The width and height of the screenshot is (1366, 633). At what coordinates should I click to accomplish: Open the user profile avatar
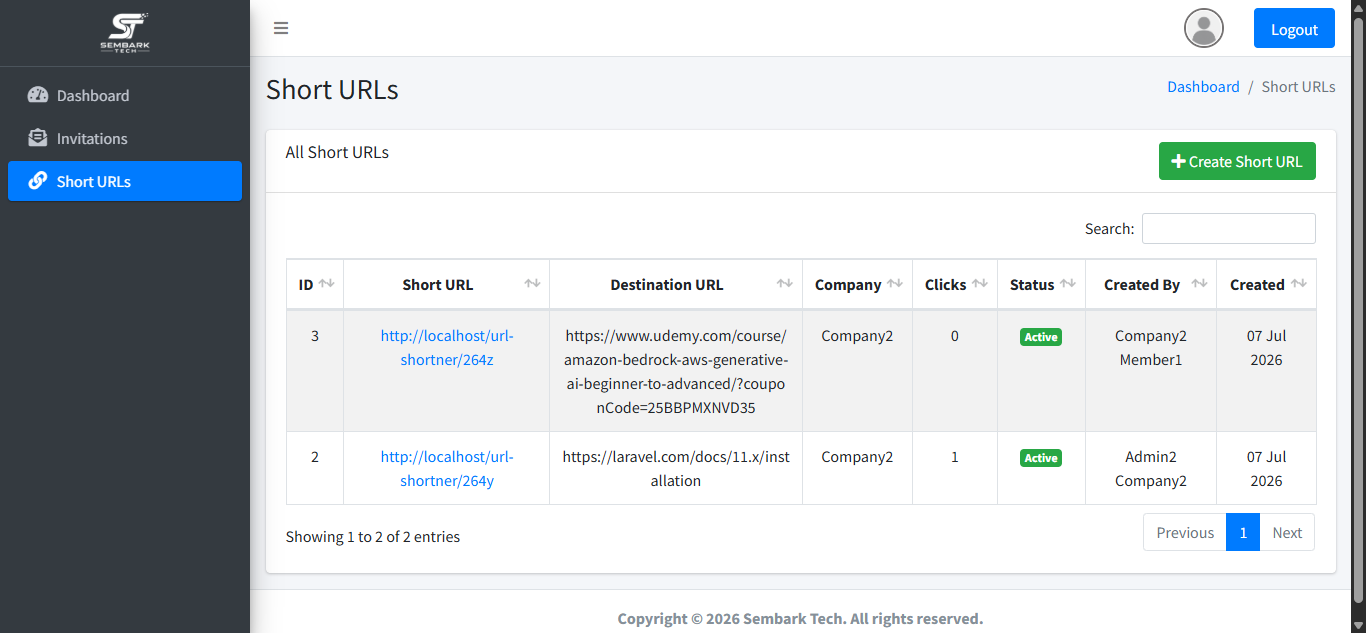(1204, 28)
